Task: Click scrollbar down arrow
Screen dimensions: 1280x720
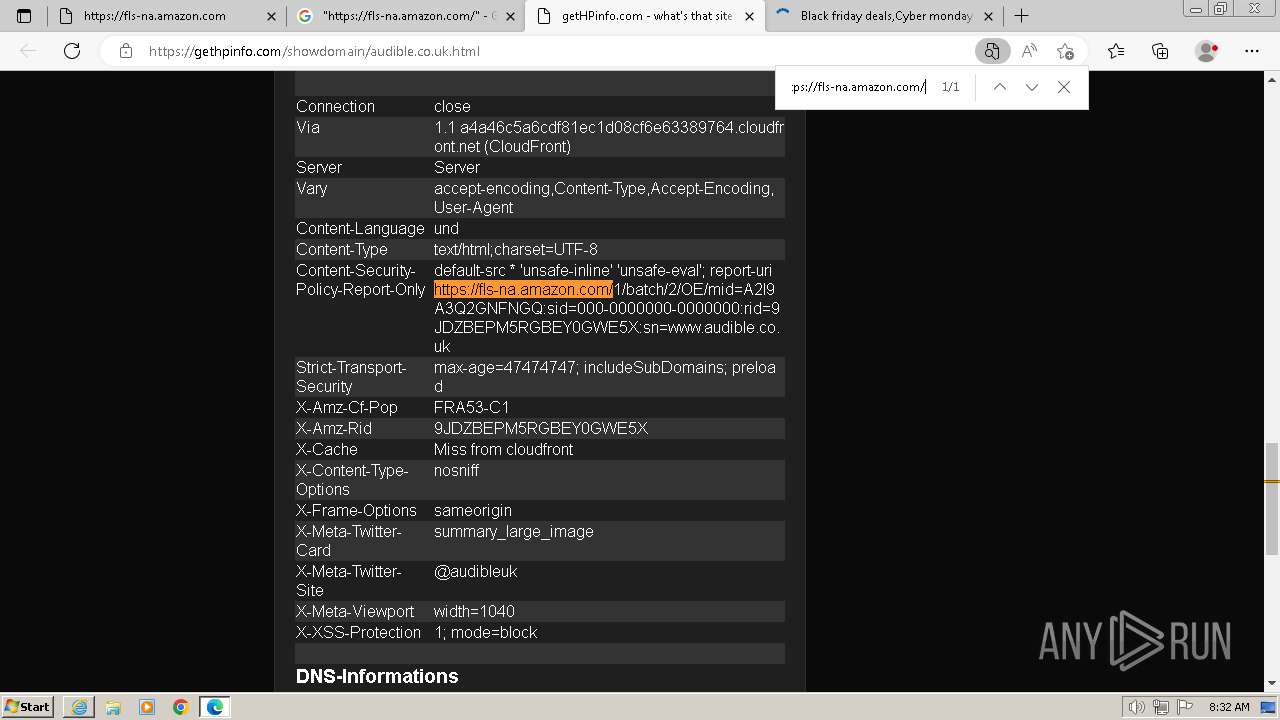Action: tap(1272, 684)
